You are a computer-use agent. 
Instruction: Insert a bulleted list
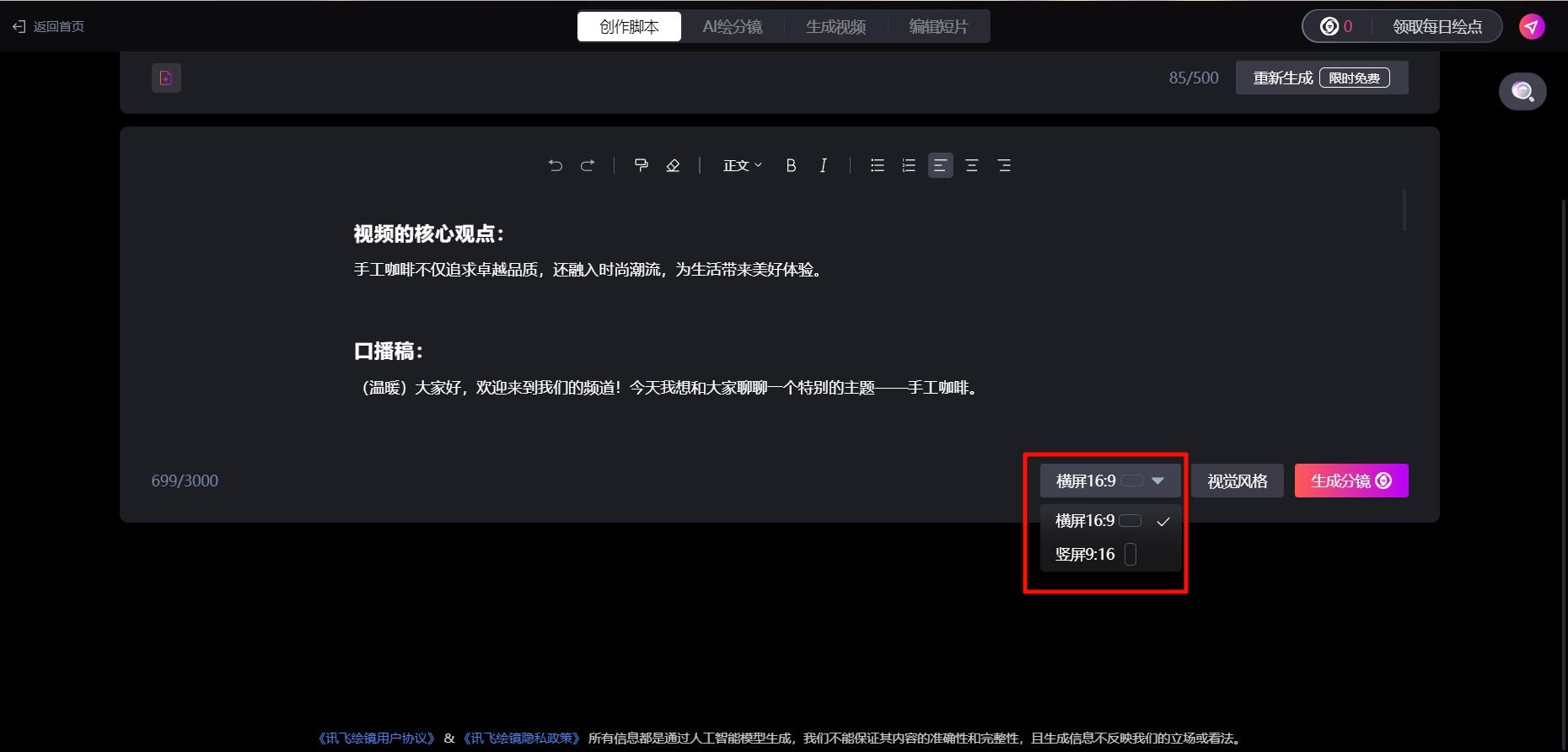[877, 165]
